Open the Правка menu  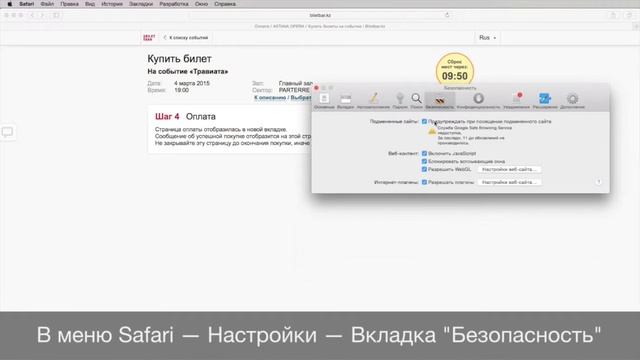pyautogui.click(x=69, y=4)
